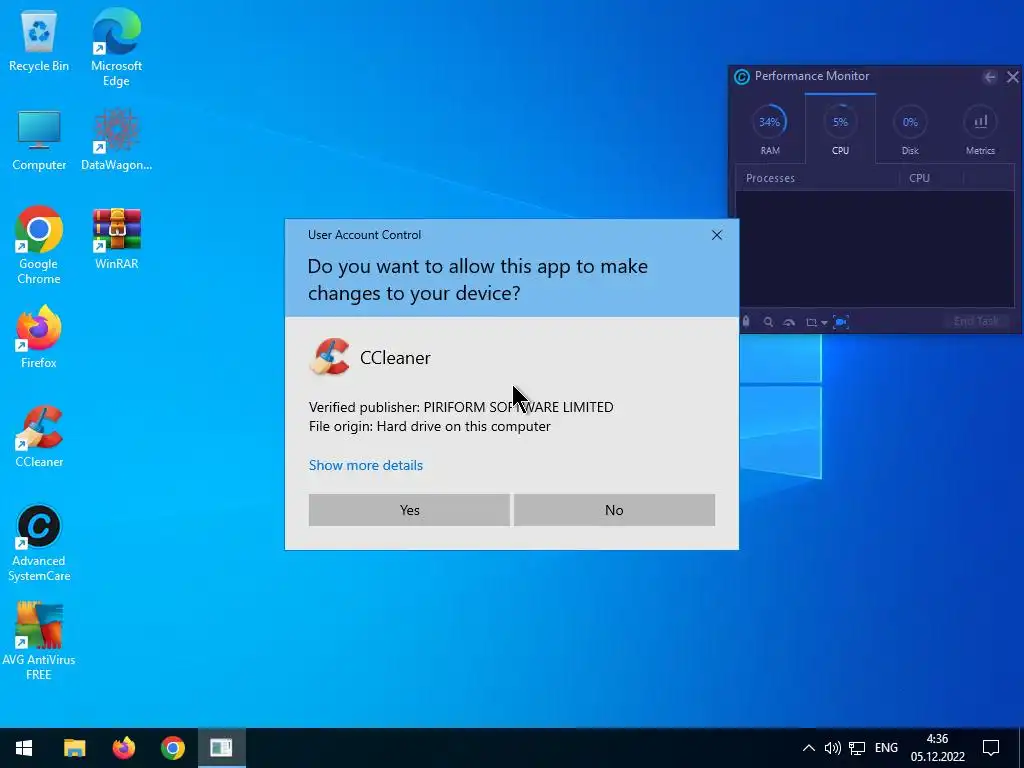Select the Advanced SystemCare desktop shortcut
Image resolution: width=1024 pixels, height=768 pixels.
39,543
